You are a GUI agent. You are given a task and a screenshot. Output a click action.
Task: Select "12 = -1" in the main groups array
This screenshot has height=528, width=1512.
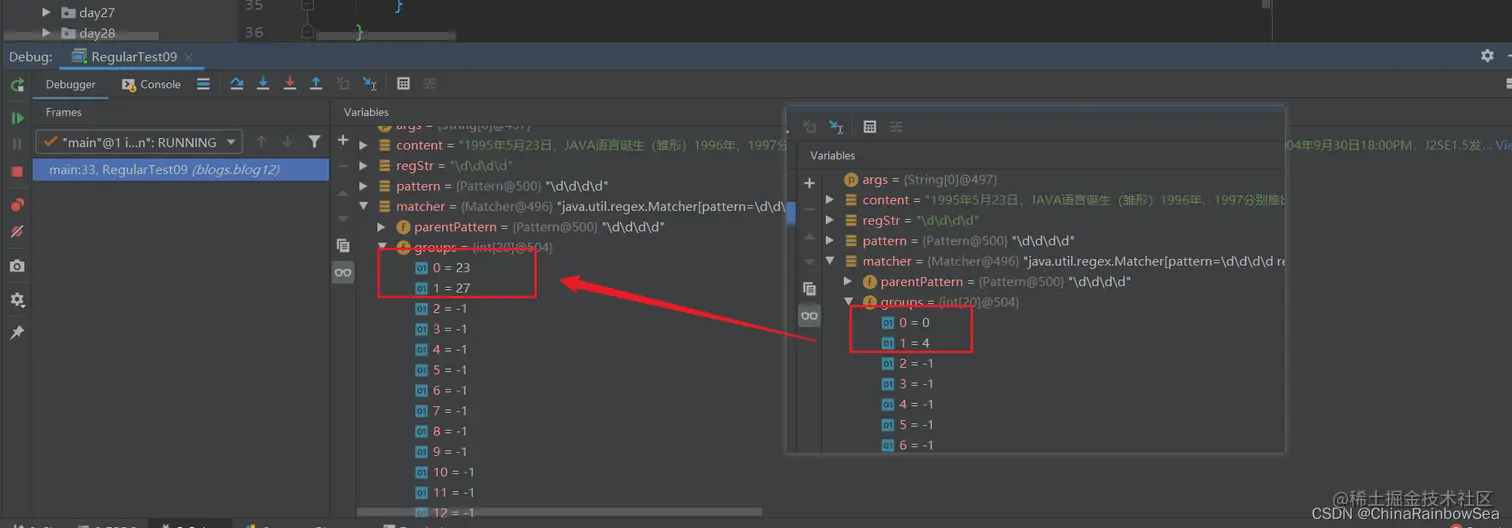click(x=446, y=513)
